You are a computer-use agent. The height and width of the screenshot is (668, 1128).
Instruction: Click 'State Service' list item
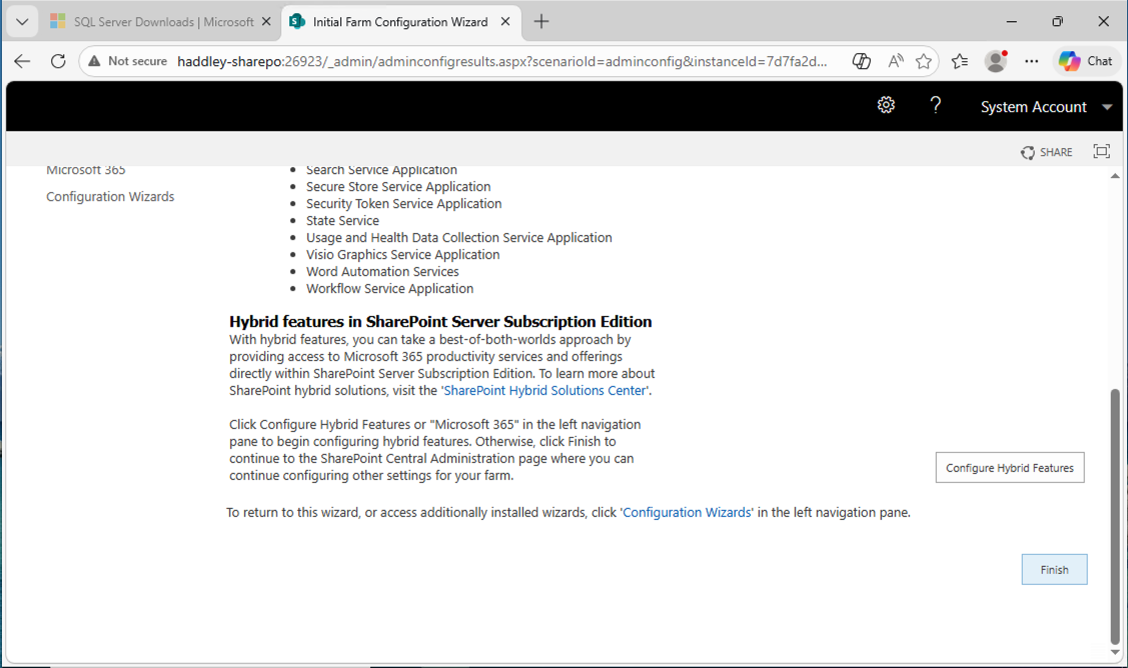[342, 221]
